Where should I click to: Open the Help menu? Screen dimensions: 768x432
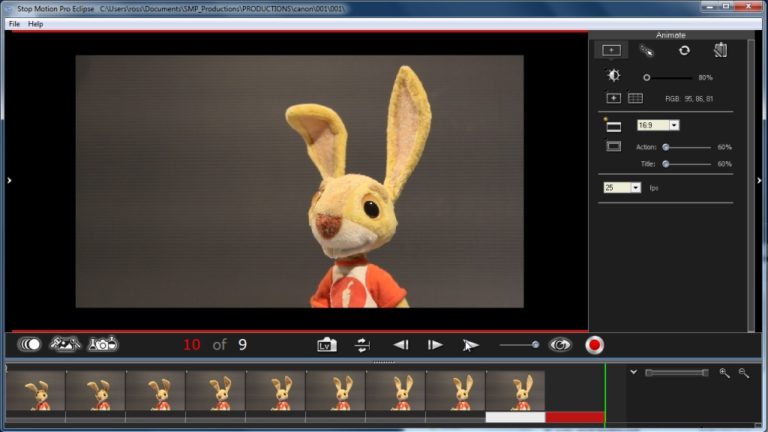[35, 24]
